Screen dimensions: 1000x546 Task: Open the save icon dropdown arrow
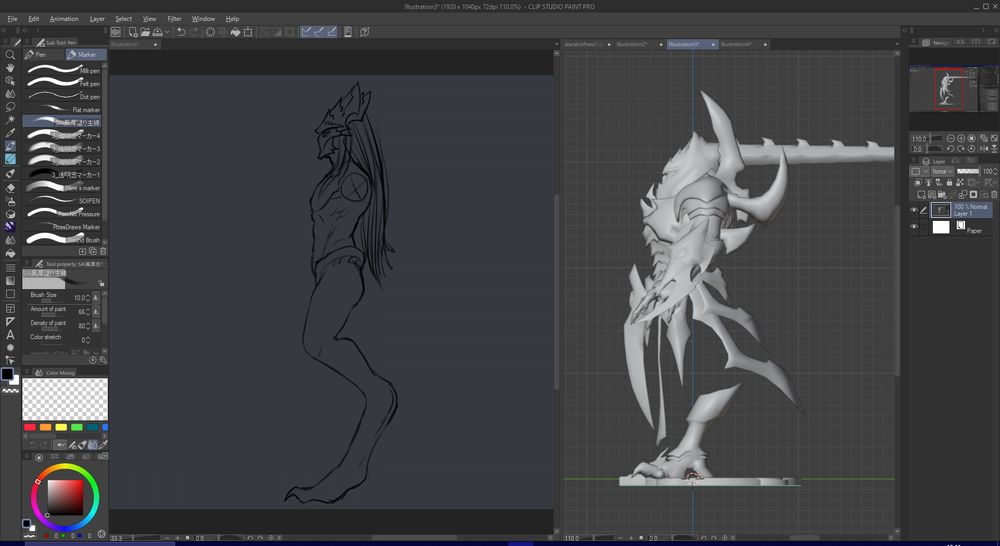coord(167,32)
